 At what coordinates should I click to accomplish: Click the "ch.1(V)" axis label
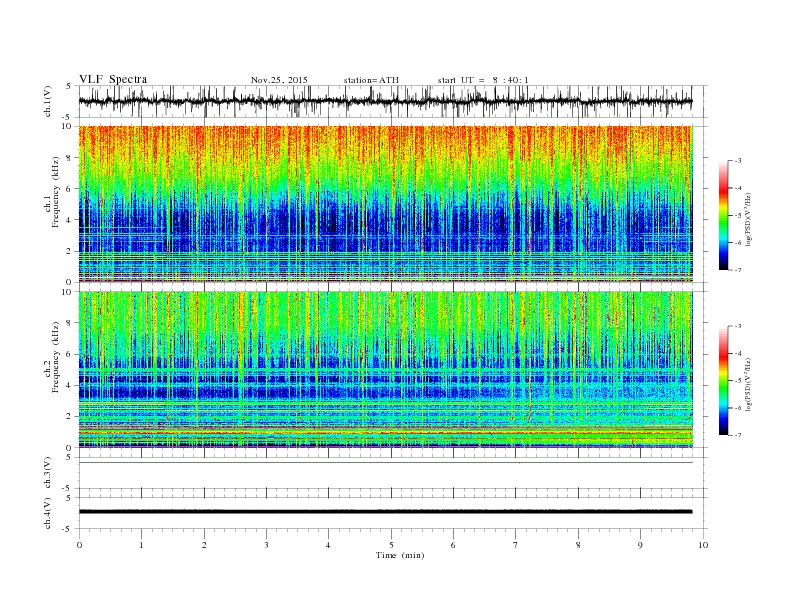[48, 101]
